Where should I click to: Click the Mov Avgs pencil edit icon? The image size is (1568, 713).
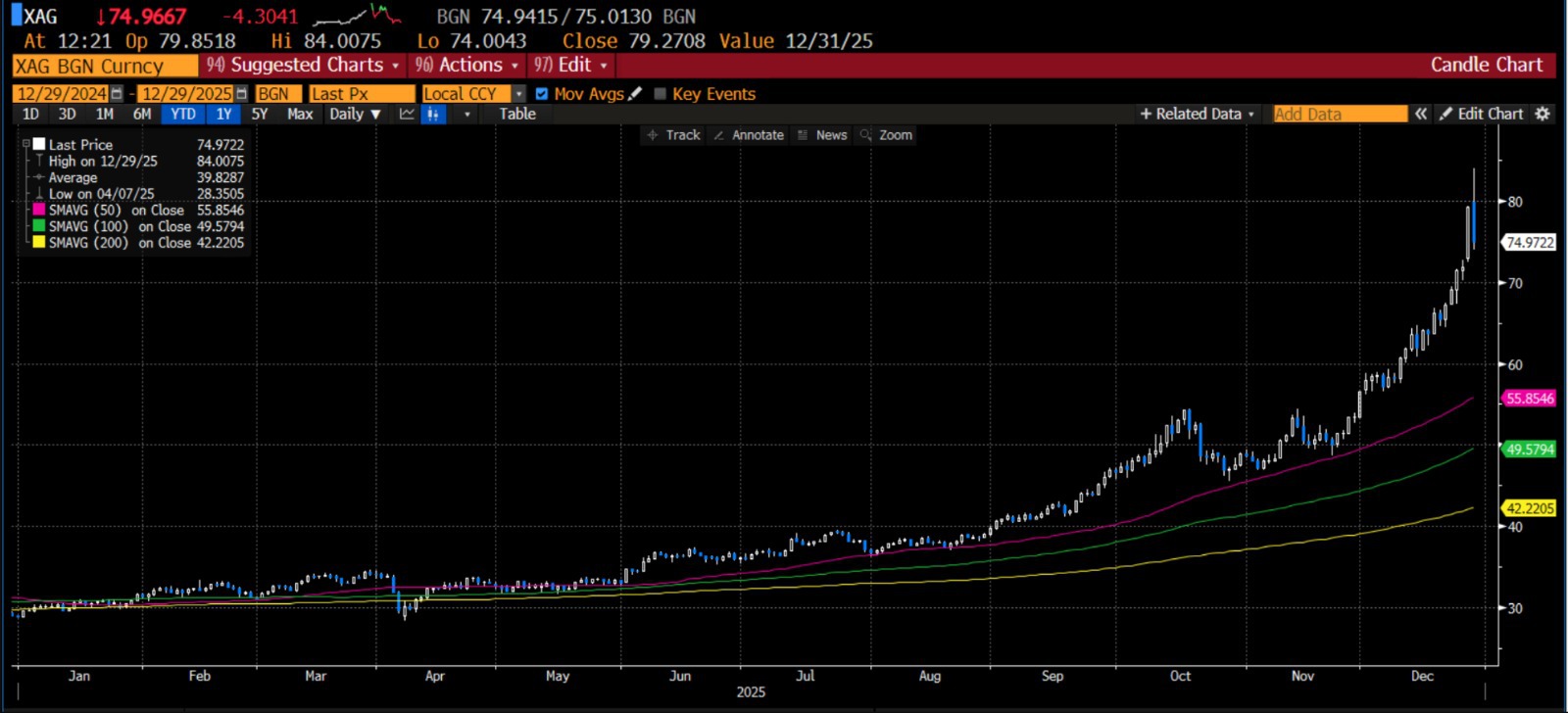635,93
